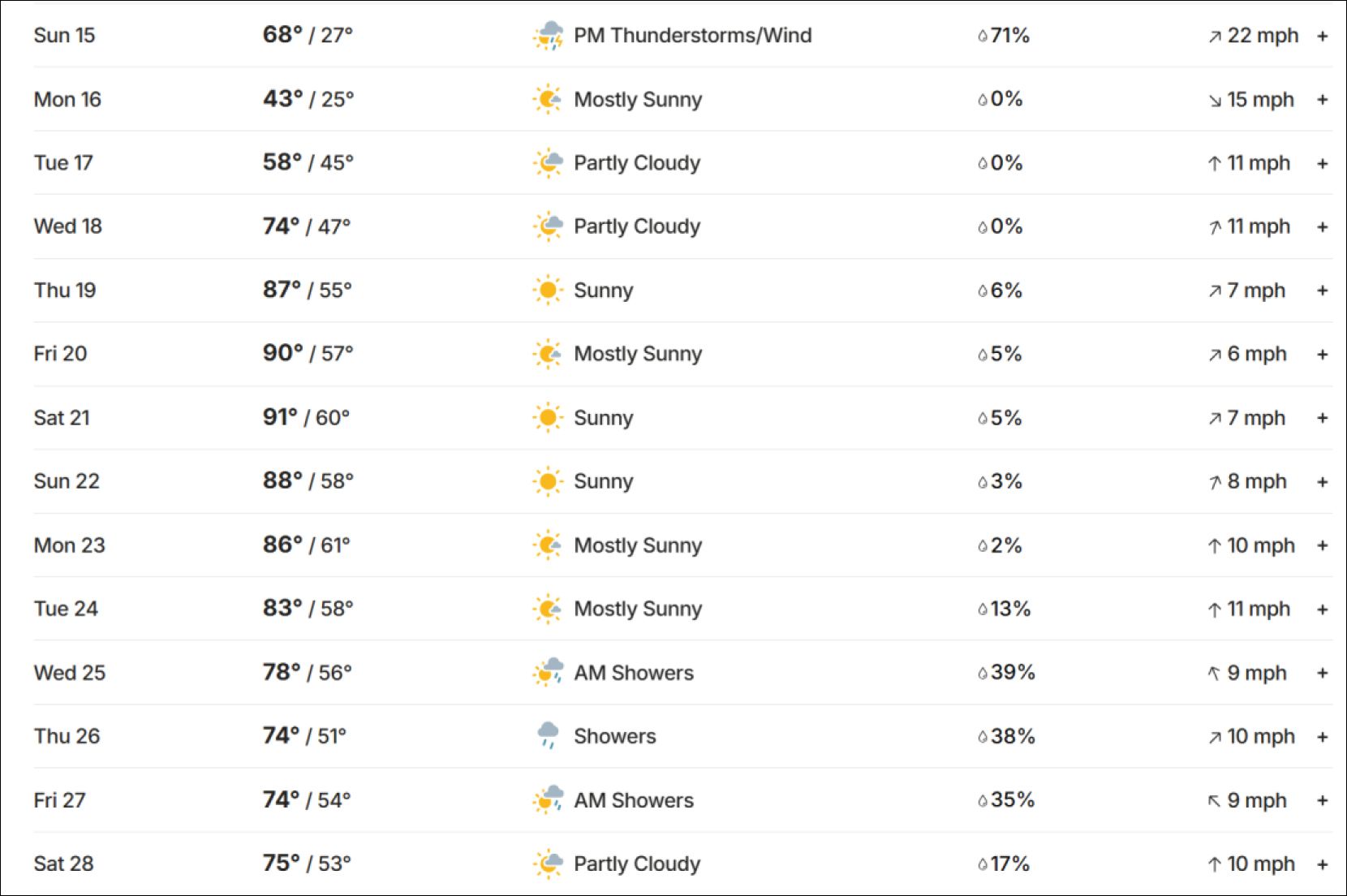Click the wind arrow beside 15 mph
The height and width of the screenshot is (896, 1347).
pos(1214,101)
